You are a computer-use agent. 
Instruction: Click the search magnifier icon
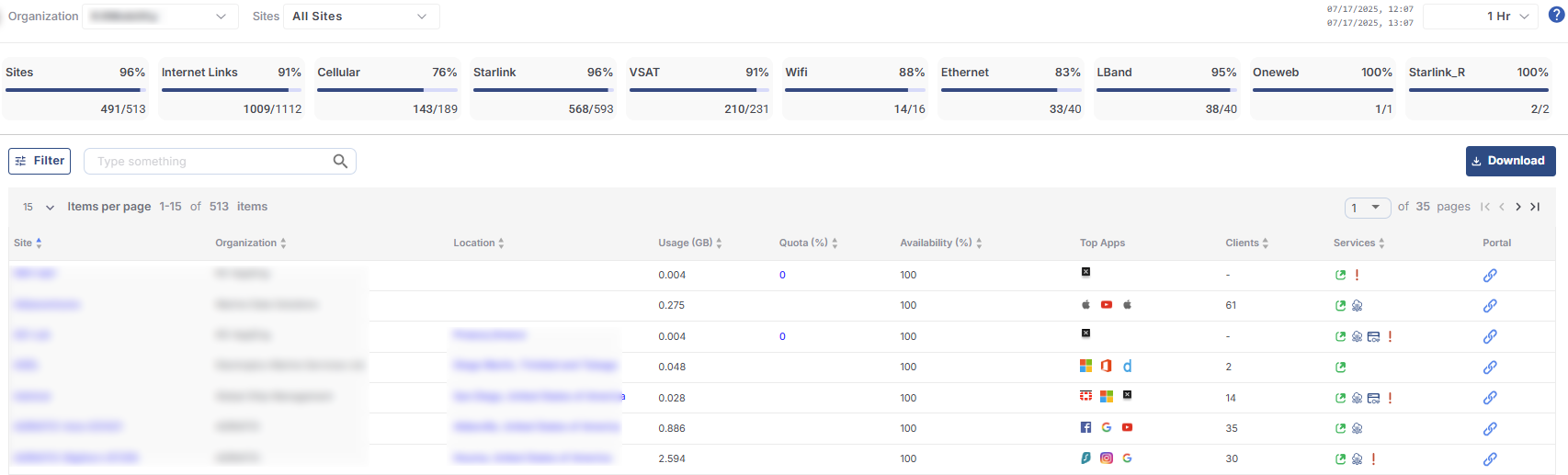point(340,162)
